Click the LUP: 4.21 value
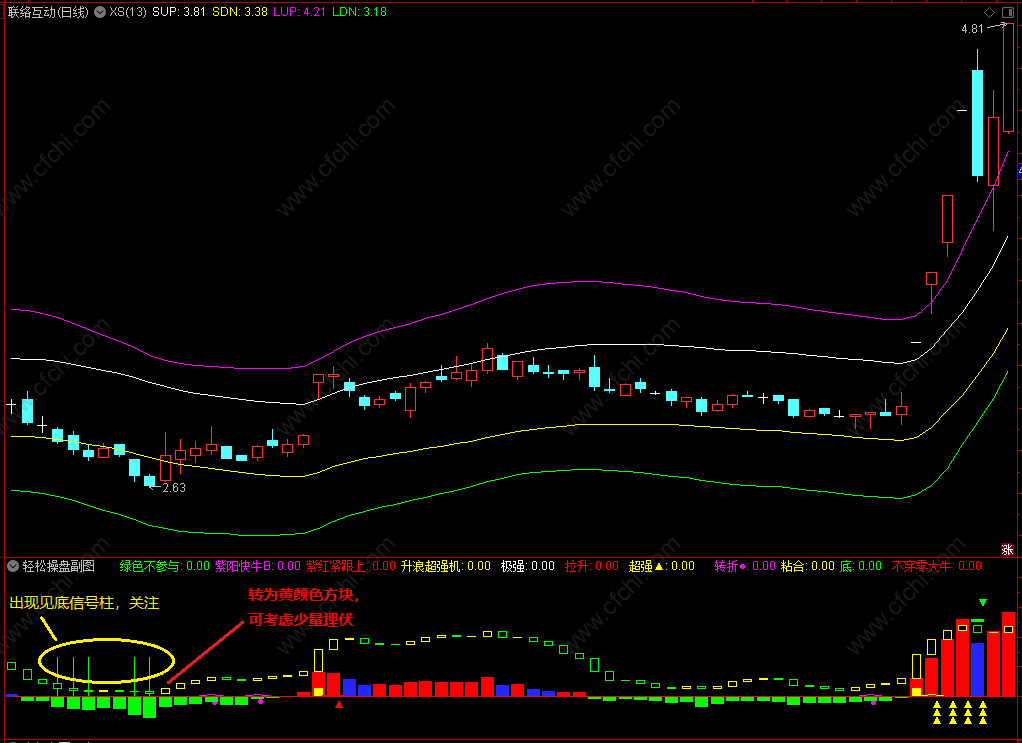Screen dimensions: 1022x743 [299, 12]
